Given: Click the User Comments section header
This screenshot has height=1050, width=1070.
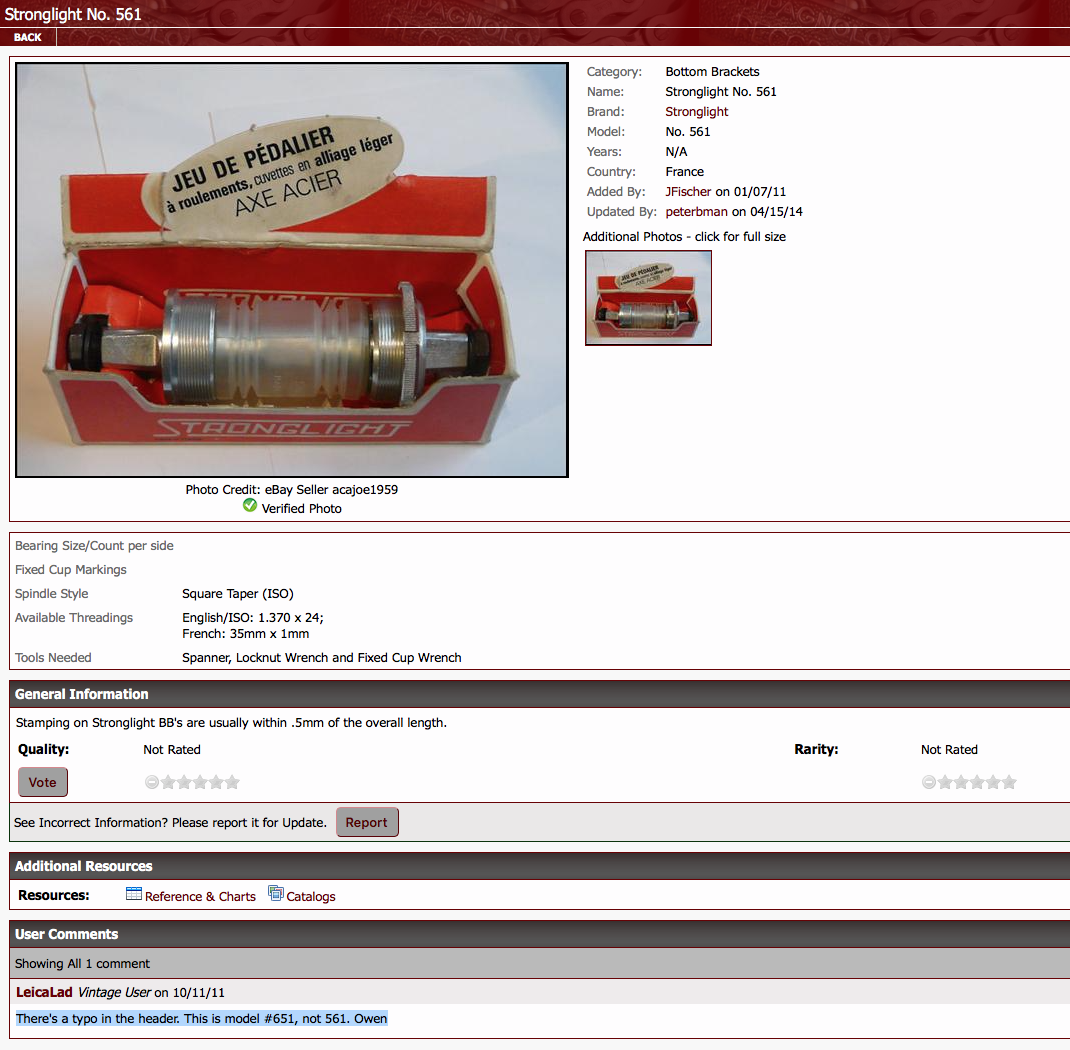Looking at the screenshot, I should click(540, 934).
